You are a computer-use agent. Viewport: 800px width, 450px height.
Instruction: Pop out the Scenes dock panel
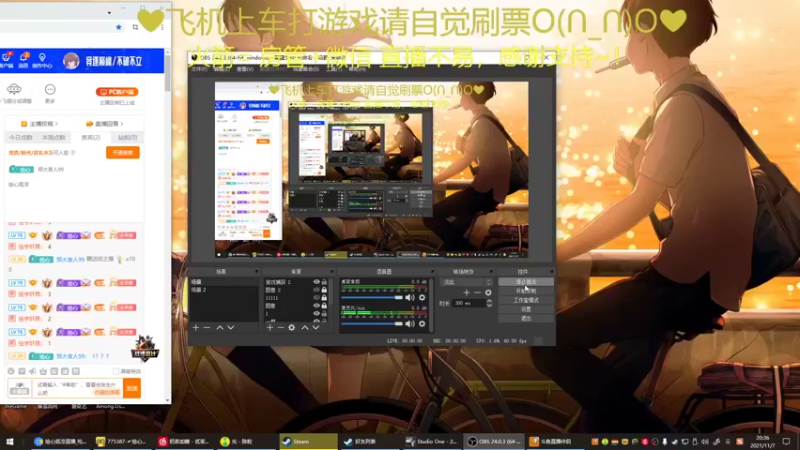(256, 271)
